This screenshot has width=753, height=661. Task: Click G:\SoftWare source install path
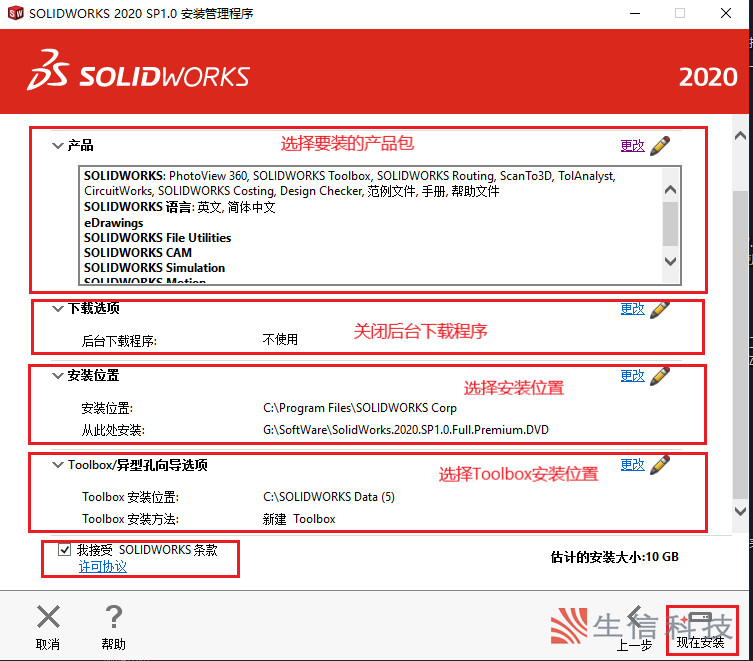coord(406,429)
